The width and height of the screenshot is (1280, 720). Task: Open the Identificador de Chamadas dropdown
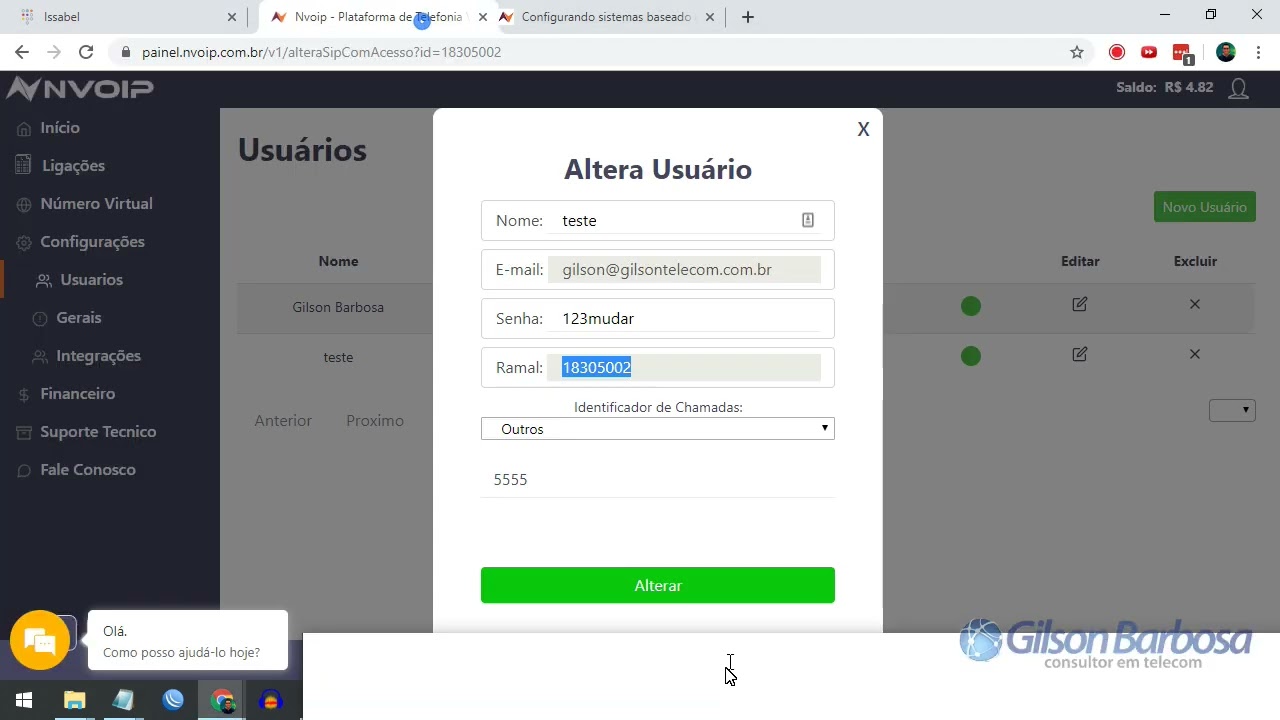click(657, 429)
